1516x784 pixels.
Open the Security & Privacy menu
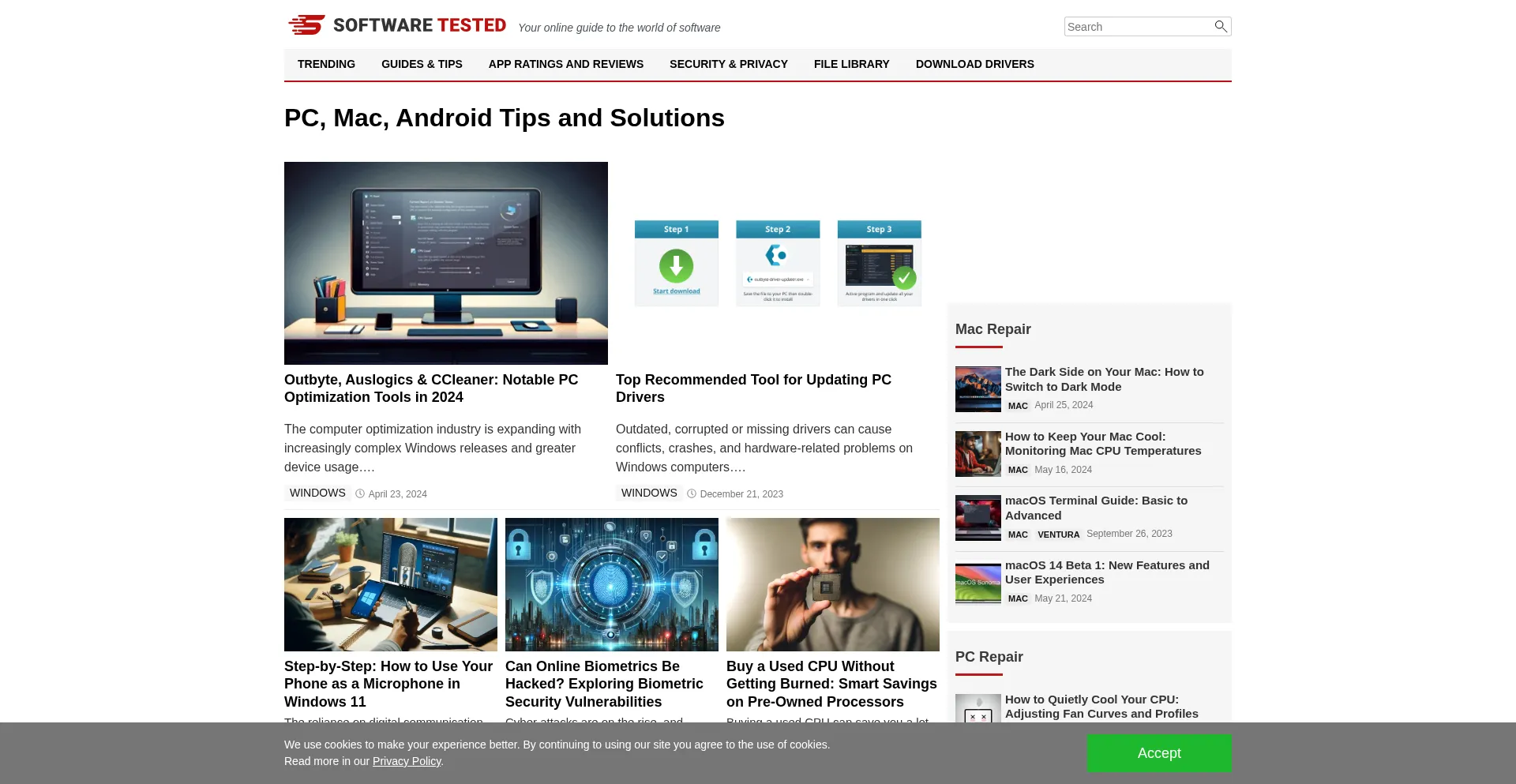coord(728,64)
